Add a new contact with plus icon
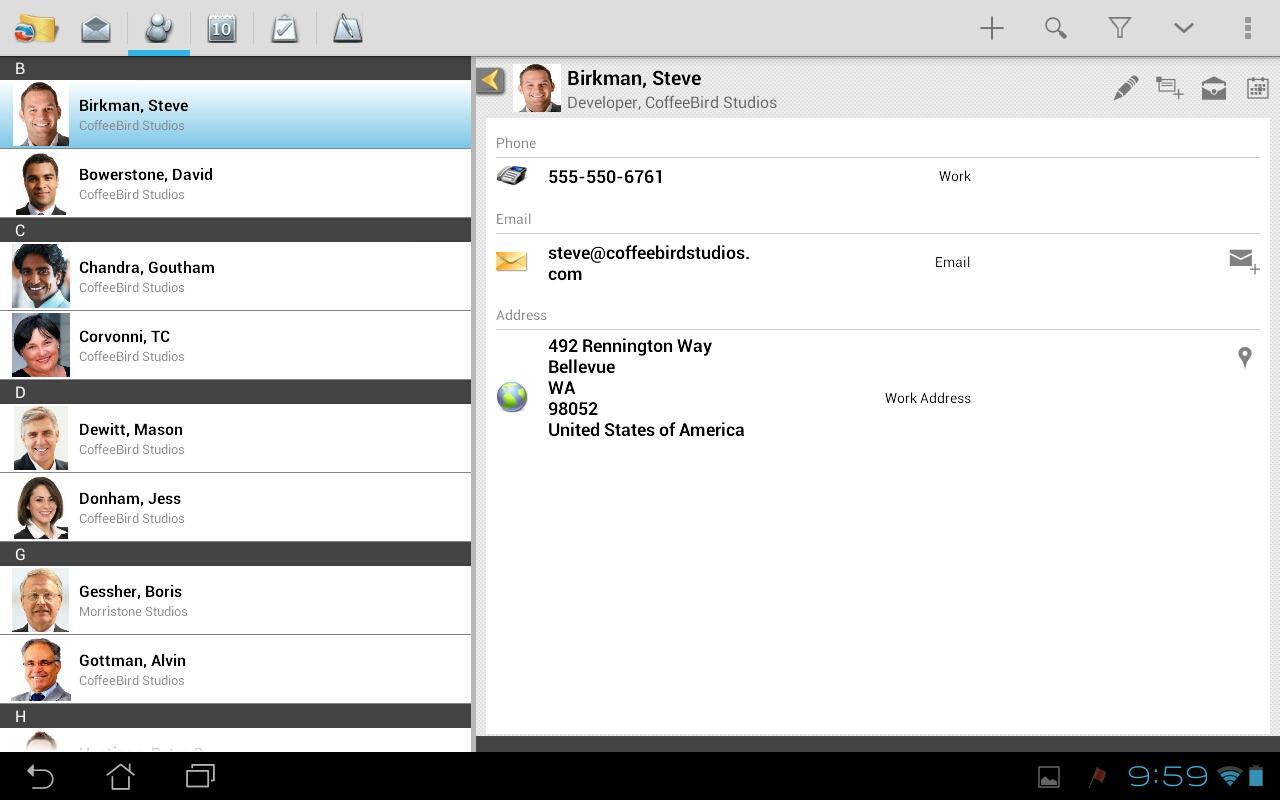This screenshot has width=1280, height=800. pyautogui.click(x=991, y=28)
